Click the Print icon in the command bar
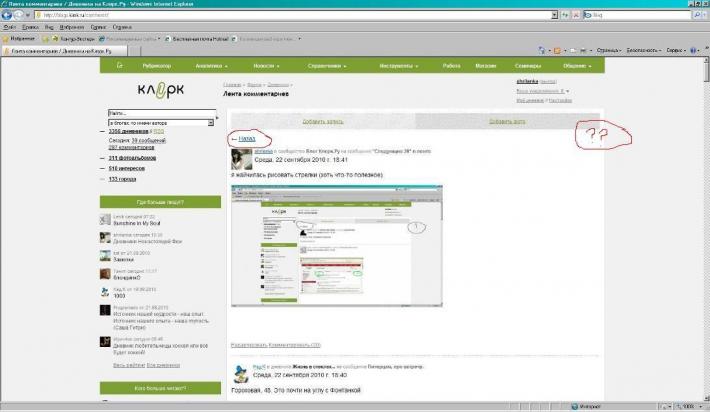This screenshot has height=412, width=710. pos(583,51)
